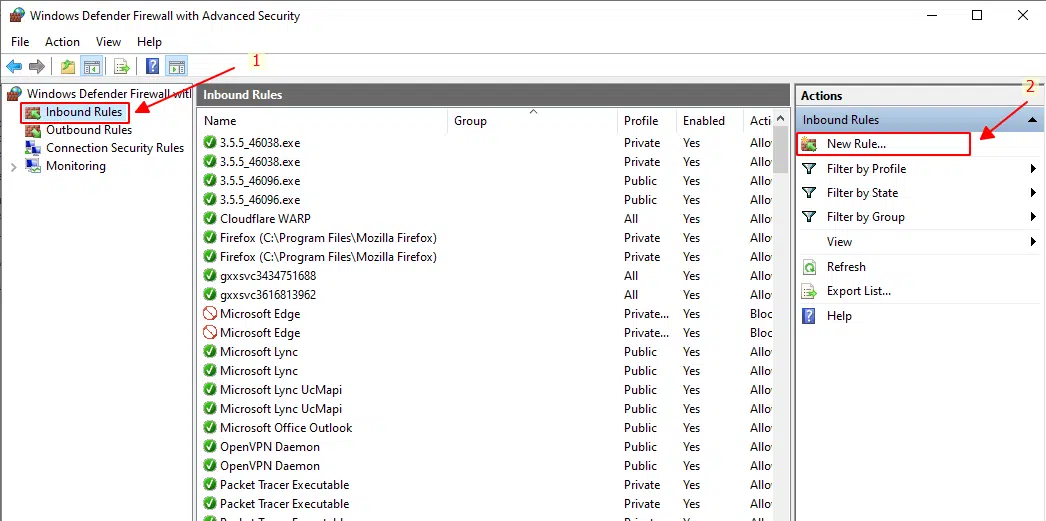Expand the View submenu arrow
The height and width of the screenshot is (521, 1046).
[1033, 242]
